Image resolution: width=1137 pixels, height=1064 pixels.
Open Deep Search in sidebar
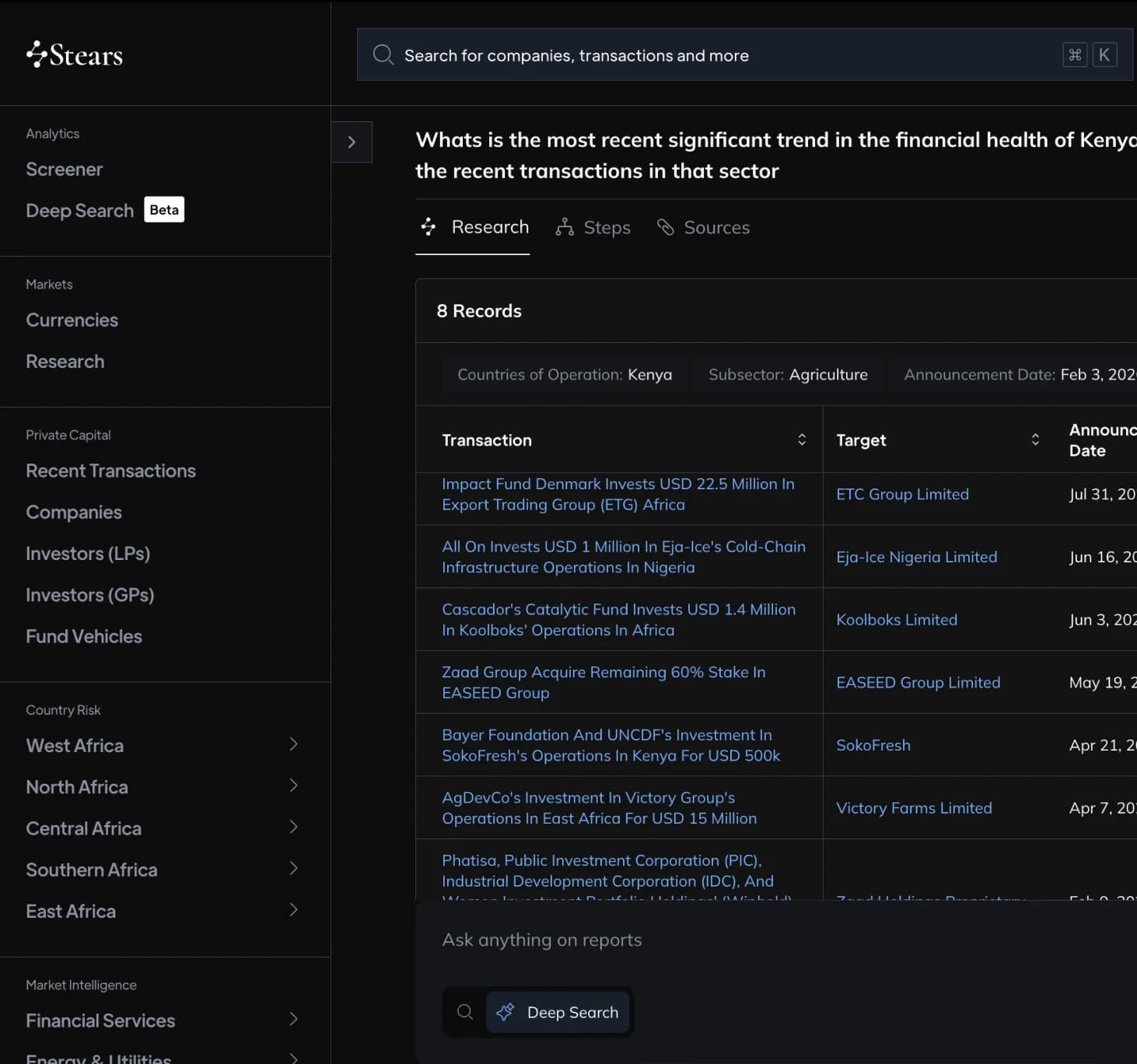point(79,211)
